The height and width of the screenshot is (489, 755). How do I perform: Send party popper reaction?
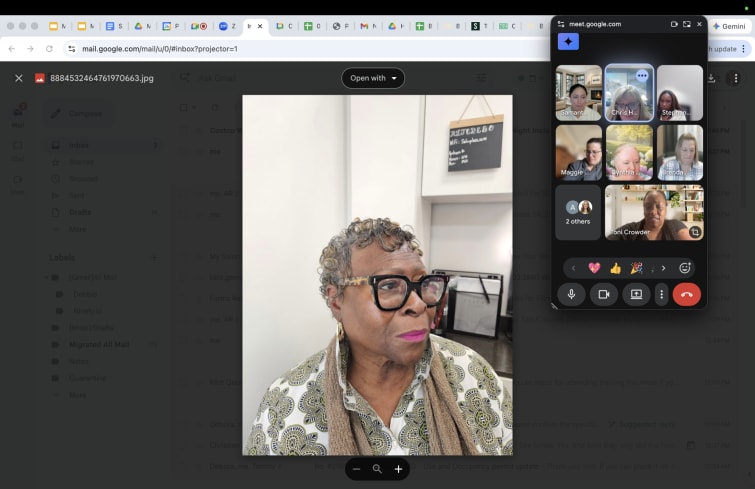636,268
